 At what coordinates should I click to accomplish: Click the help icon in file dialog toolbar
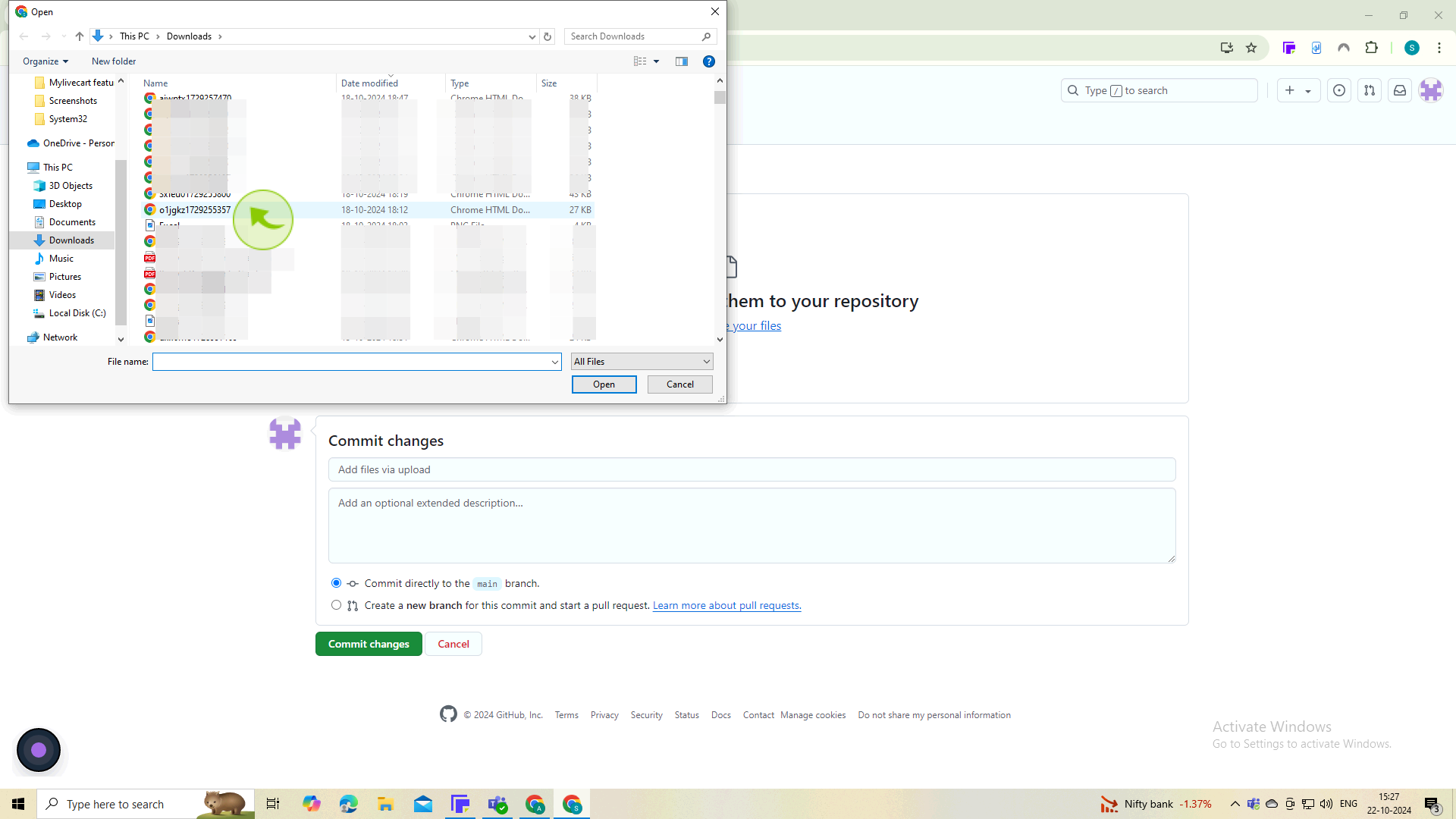click(x=709, y=62)
